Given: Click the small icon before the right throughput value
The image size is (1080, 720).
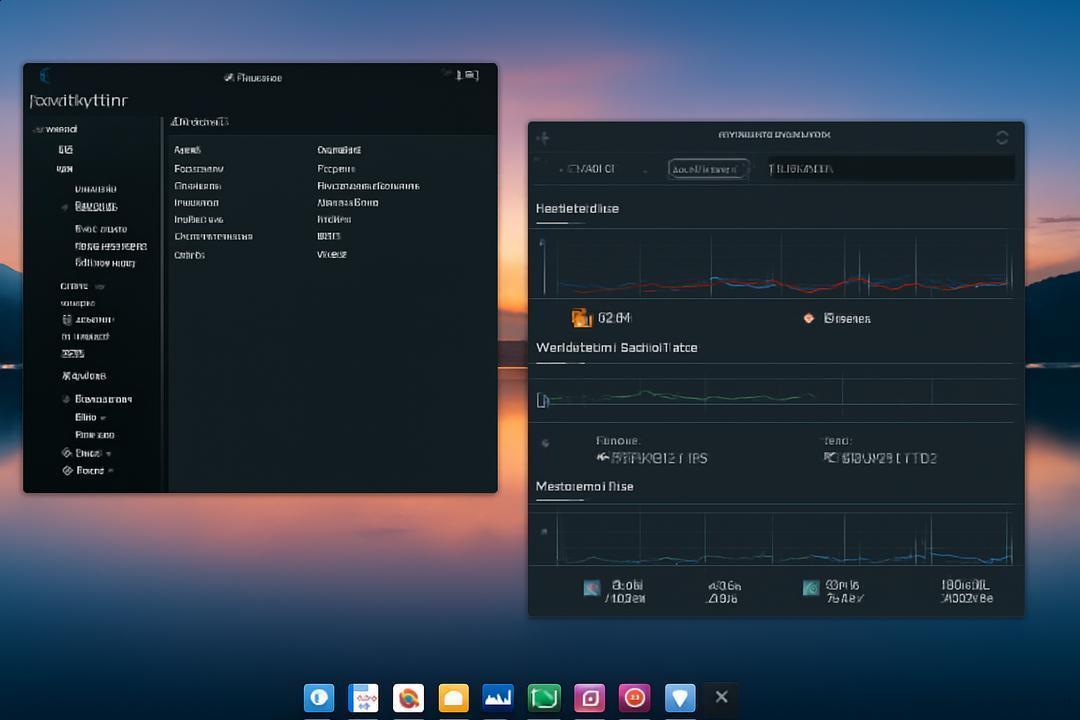Looking at the screenshot, I should point(829,457).
